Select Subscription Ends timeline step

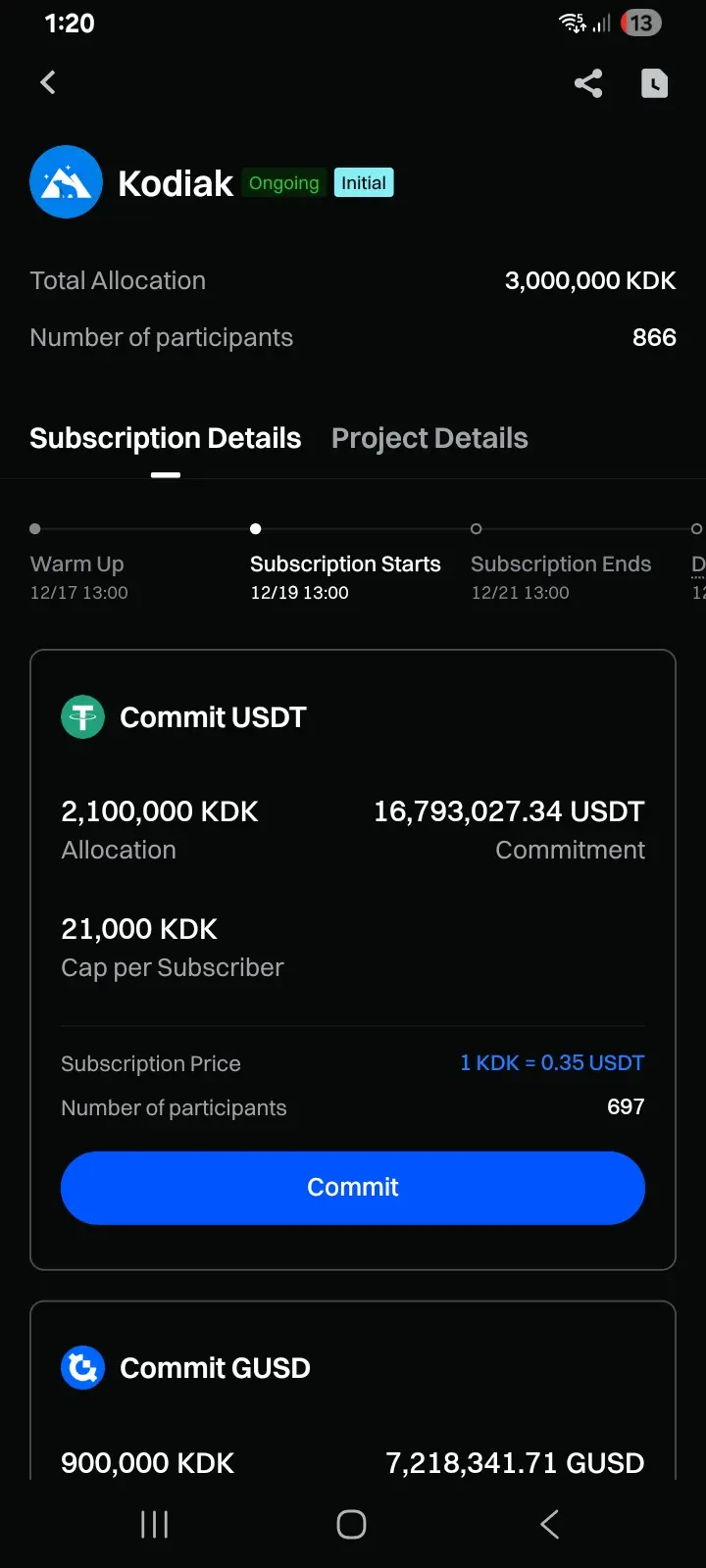561,564
